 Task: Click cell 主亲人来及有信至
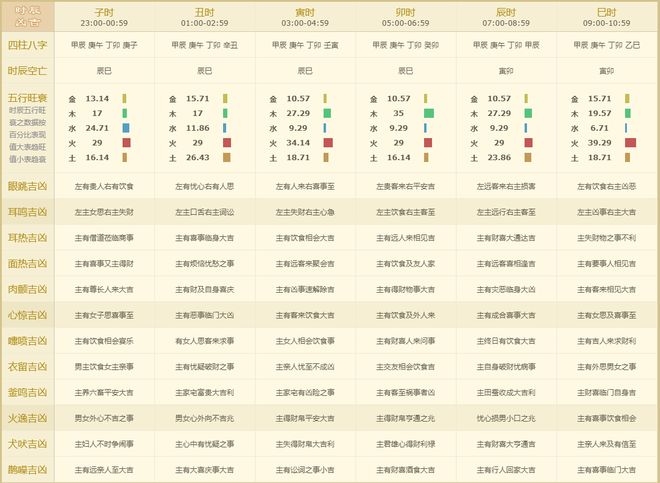[607, 444]
